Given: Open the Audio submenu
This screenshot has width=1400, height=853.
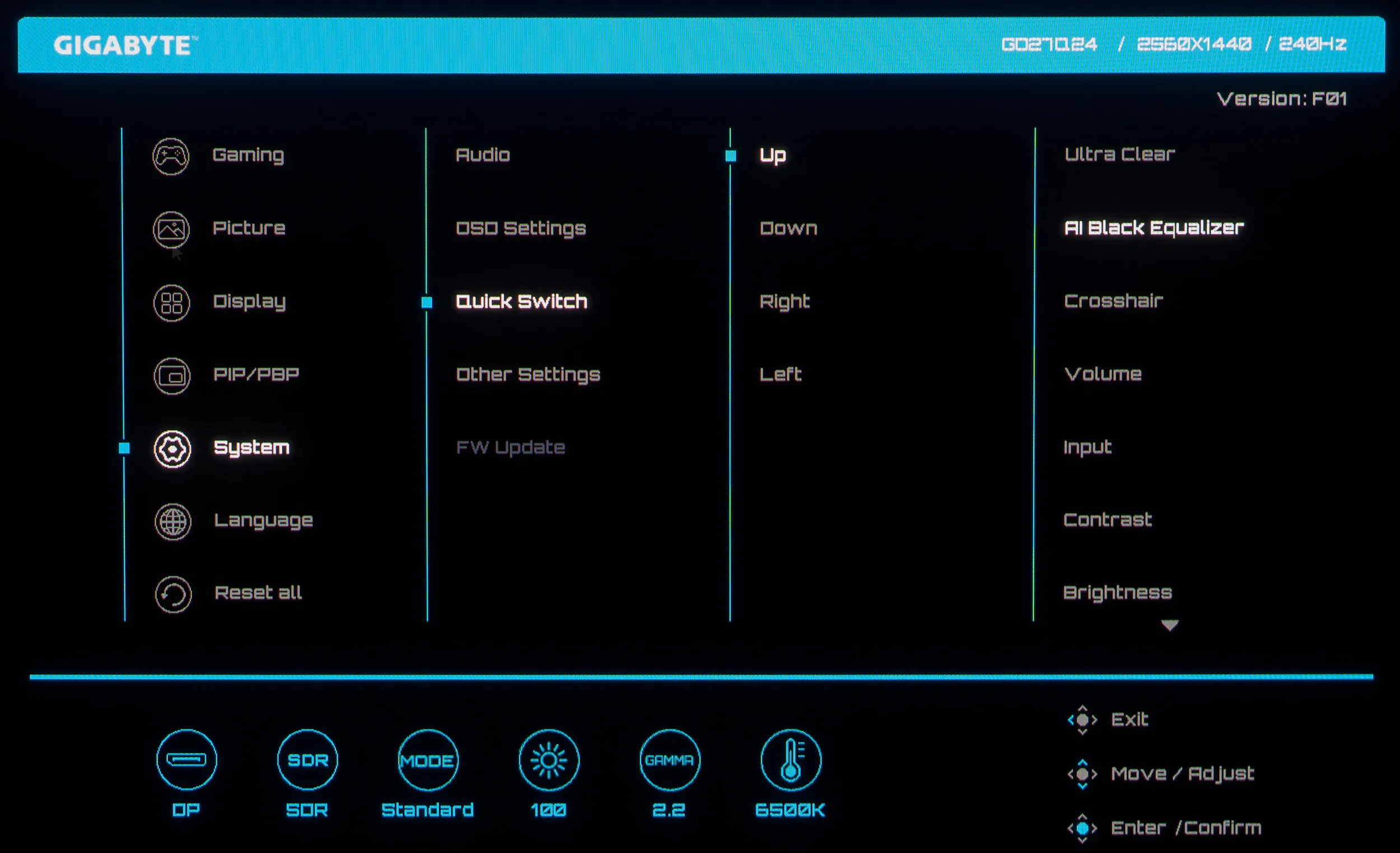Looking at the screenshot, I should [x=482, y=155].
